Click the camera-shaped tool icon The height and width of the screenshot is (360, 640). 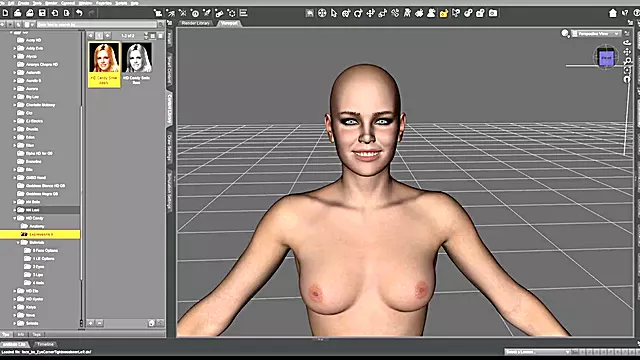[493, 13]
